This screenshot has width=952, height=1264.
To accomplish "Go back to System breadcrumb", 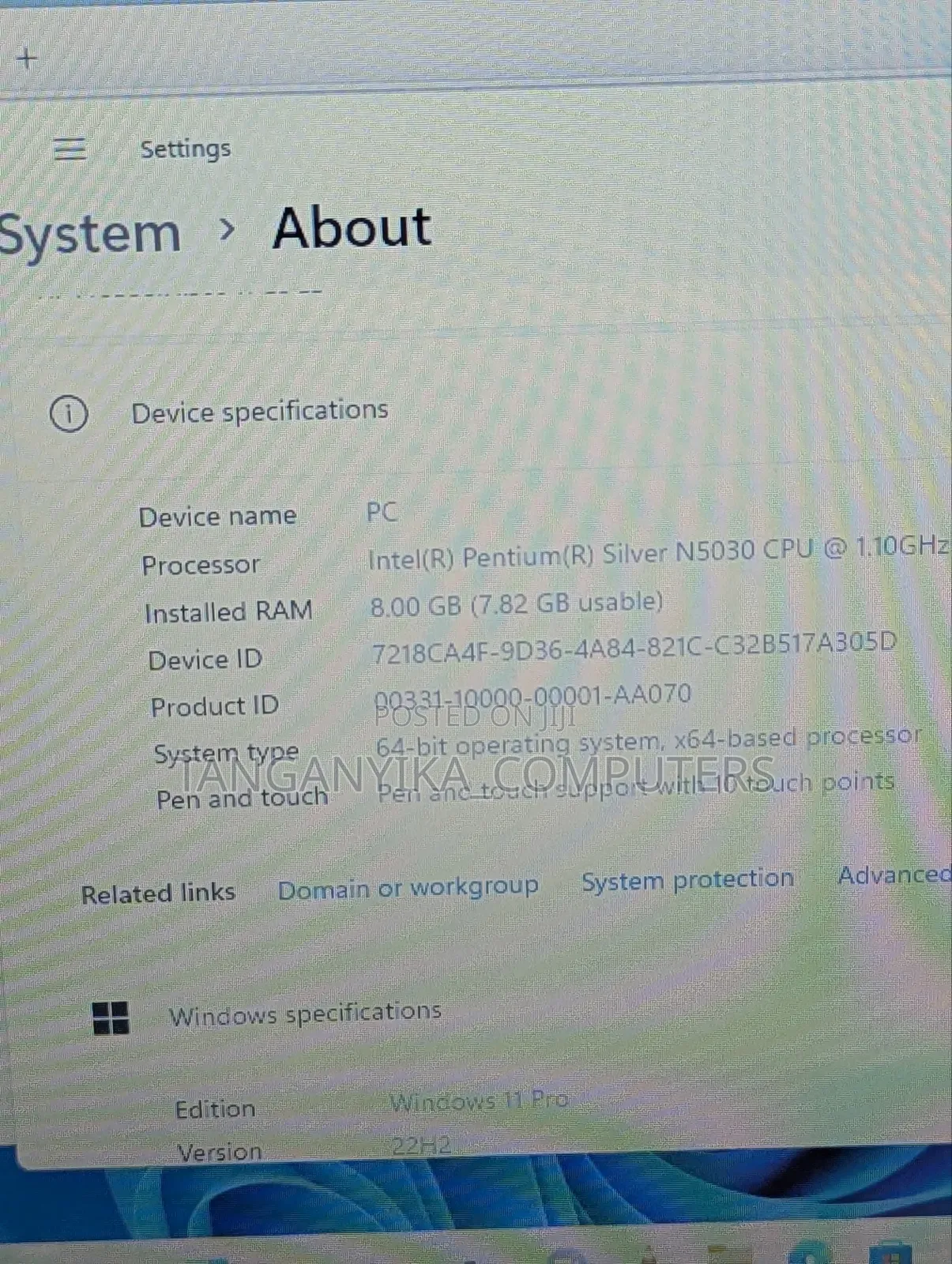I will (x=89, y=235).
